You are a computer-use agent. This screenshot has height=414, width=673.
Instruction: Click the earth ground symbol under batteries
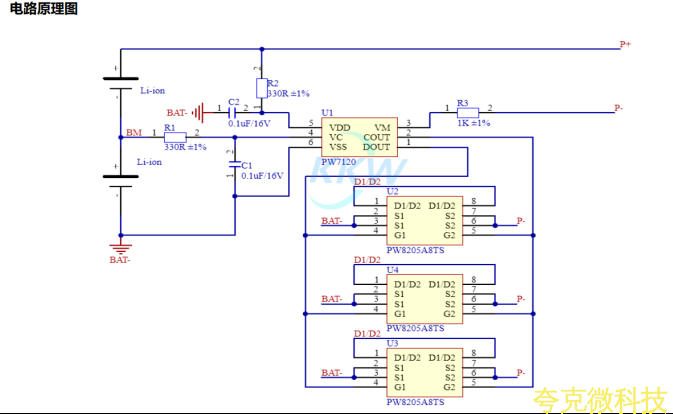coord(121,249)
